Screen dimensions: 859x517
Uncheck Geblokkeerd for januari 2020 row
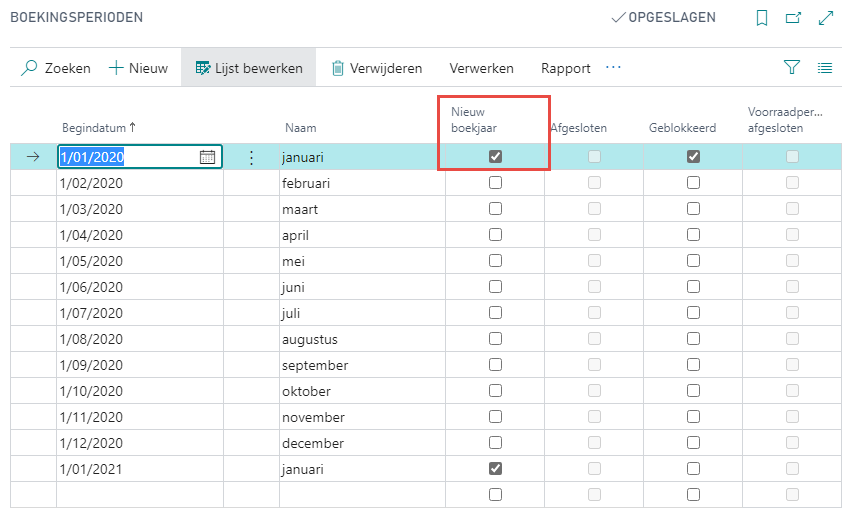coord(693,157)
